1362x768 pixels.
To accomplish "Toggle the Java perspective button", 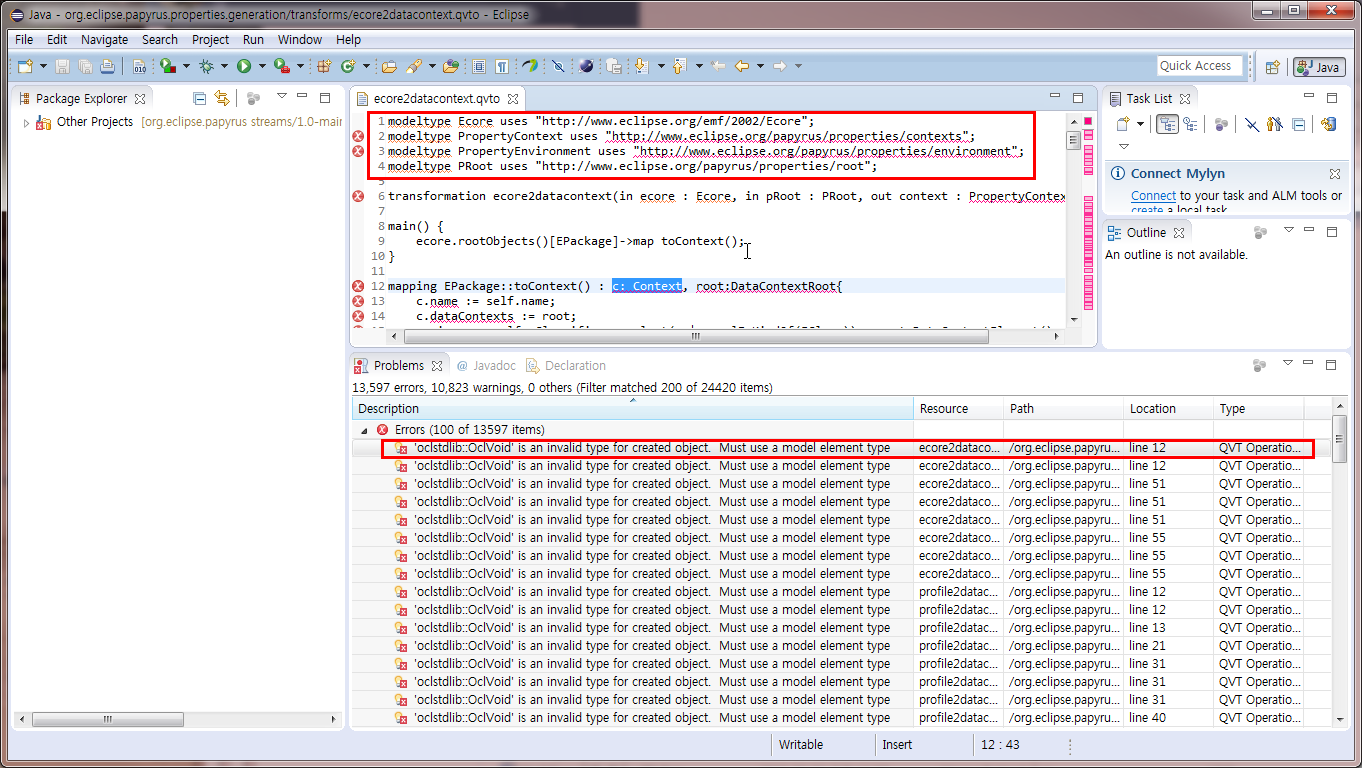I will click(1318, 67).
